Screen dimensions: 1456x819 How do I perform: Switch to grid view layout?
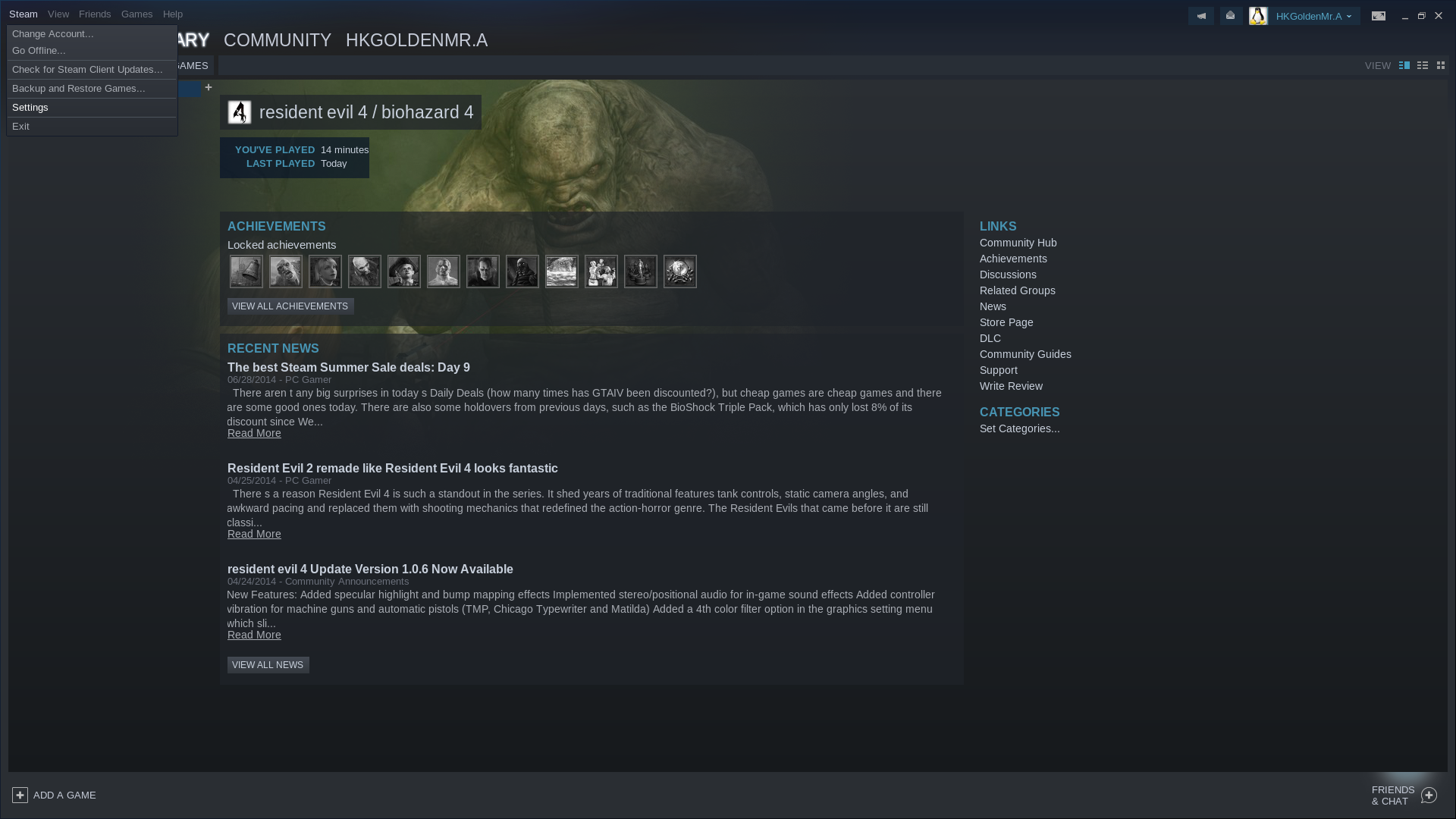point(1441,66)
